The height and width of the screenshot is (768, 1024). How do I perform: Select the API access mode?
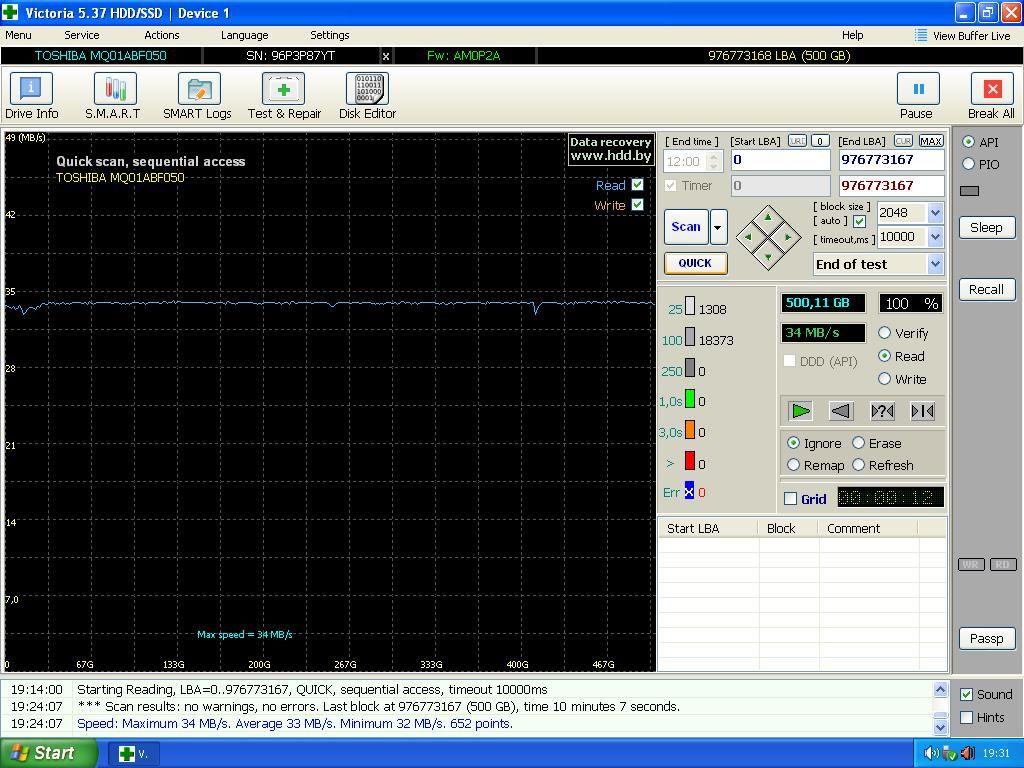(x=968, y=142)
